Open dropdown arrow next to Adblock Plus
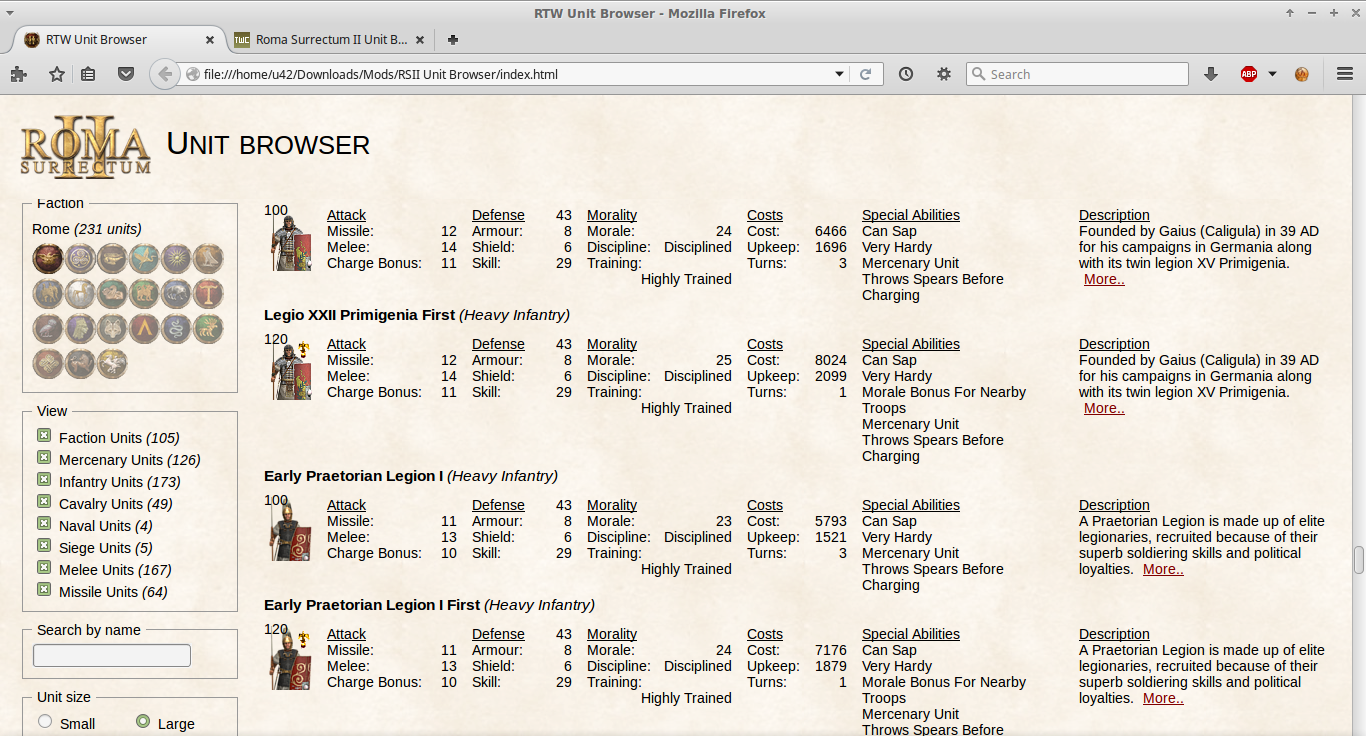This screenshot has width=1366, height=736. (x=1272, y=74)
